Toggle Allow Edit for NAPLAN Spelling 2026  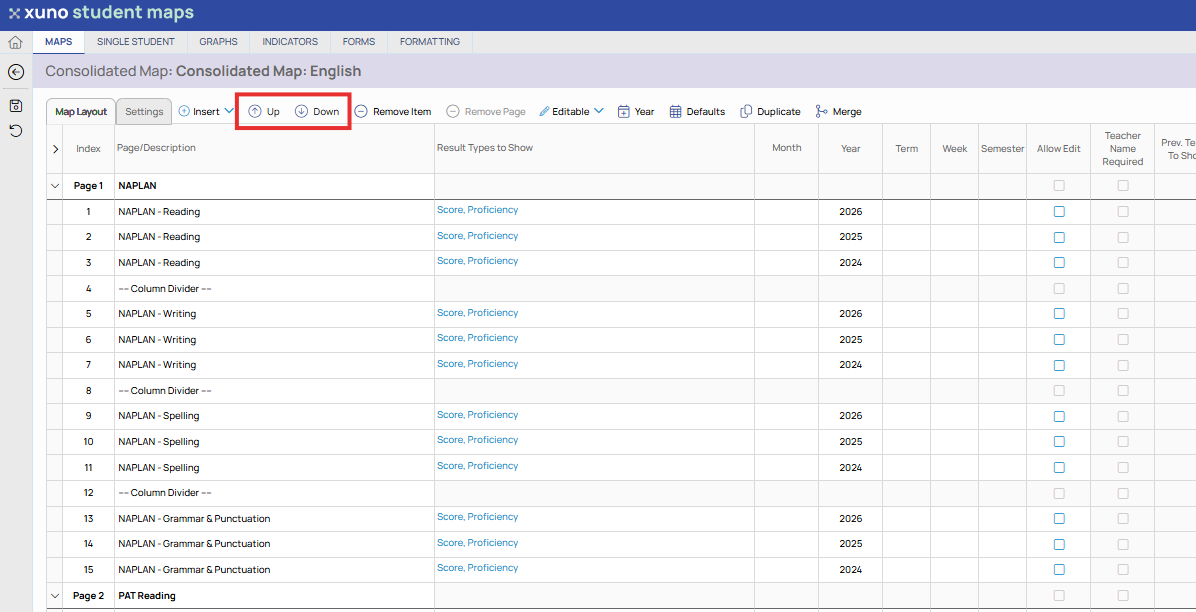1059,416
